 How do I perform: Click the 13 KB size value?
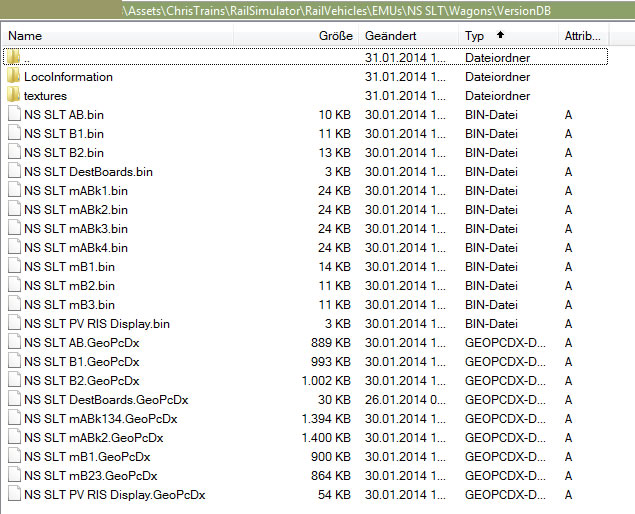coord(335,153)
